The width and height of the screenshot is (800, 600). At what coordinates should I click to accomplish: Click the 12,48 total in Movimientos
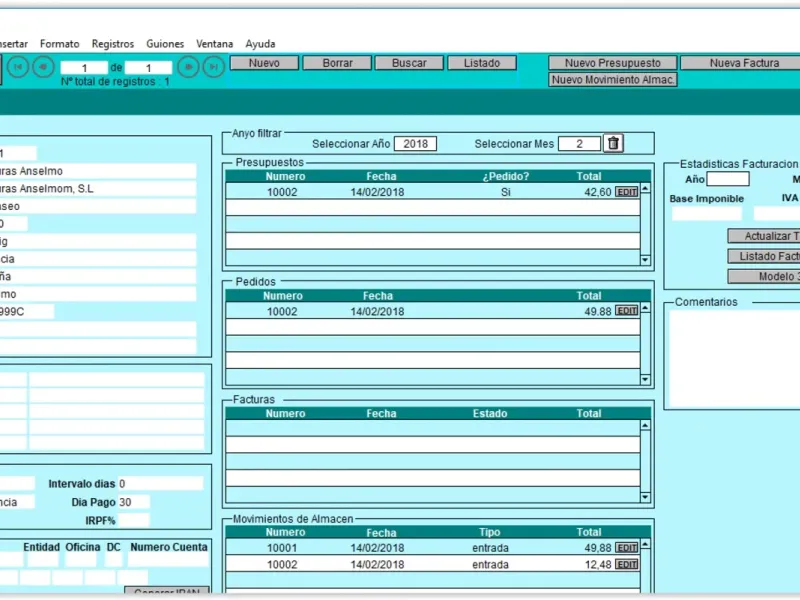[x=597, y=565]
